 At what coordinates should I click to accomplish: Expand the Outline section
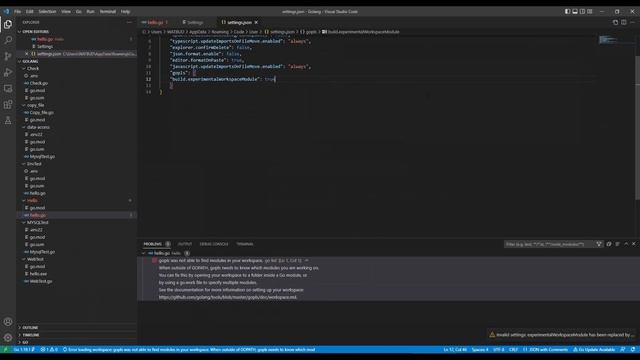20,328
